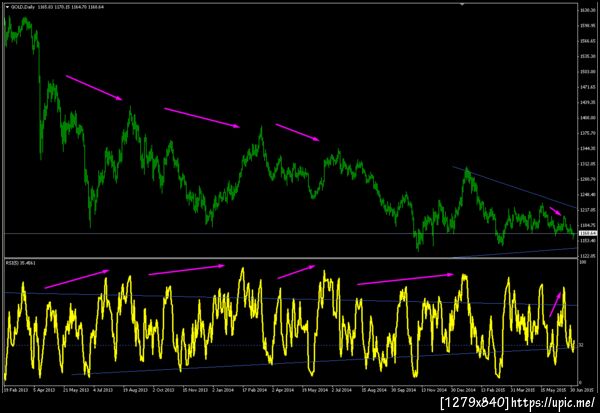The height and width of the screenshot is (413, 600).
Task: Click the 31 Mar 2015 date label
Action: pos(522,390)
